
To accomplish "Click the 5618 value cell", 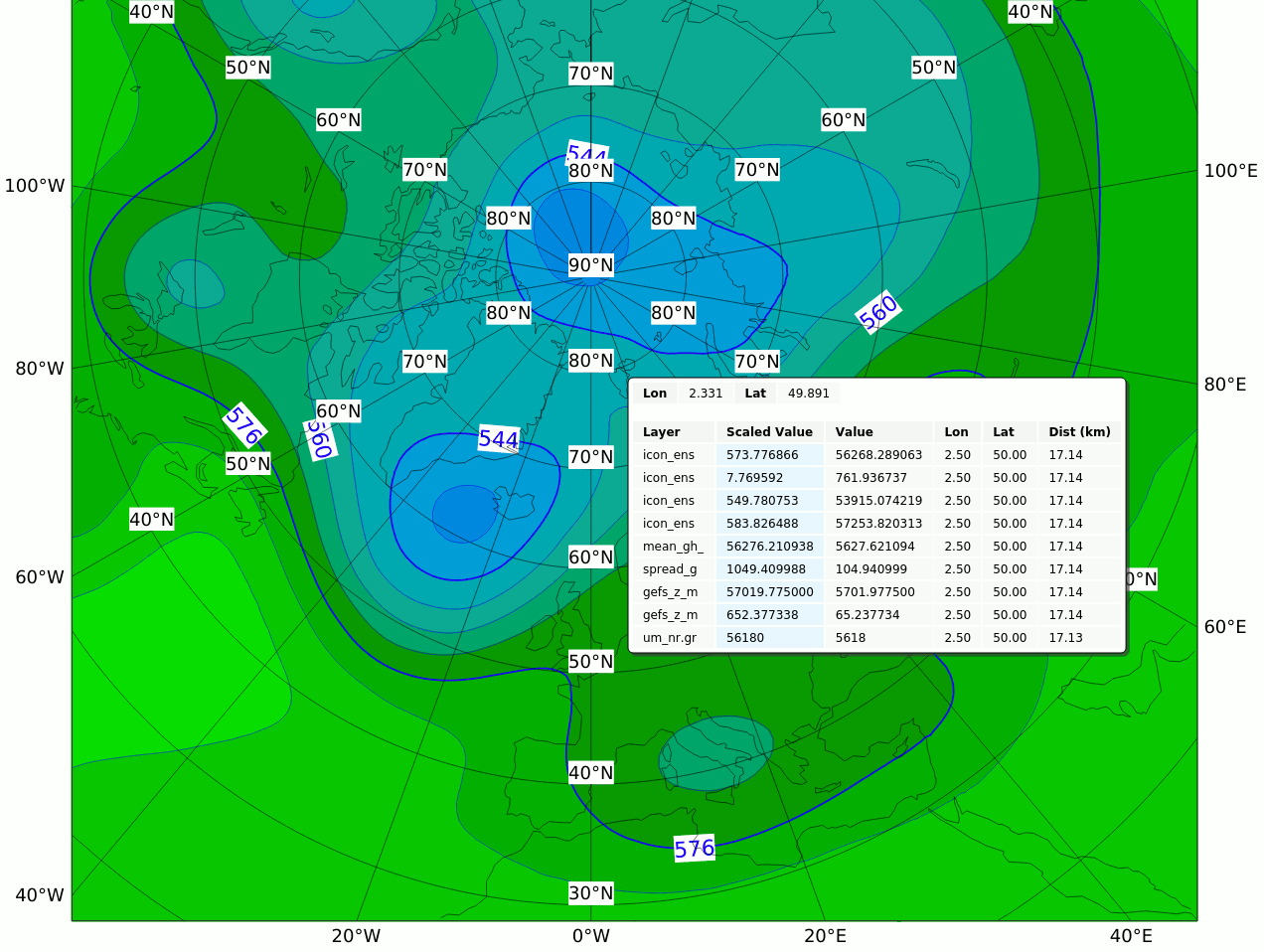I will (x=878, y=638).
